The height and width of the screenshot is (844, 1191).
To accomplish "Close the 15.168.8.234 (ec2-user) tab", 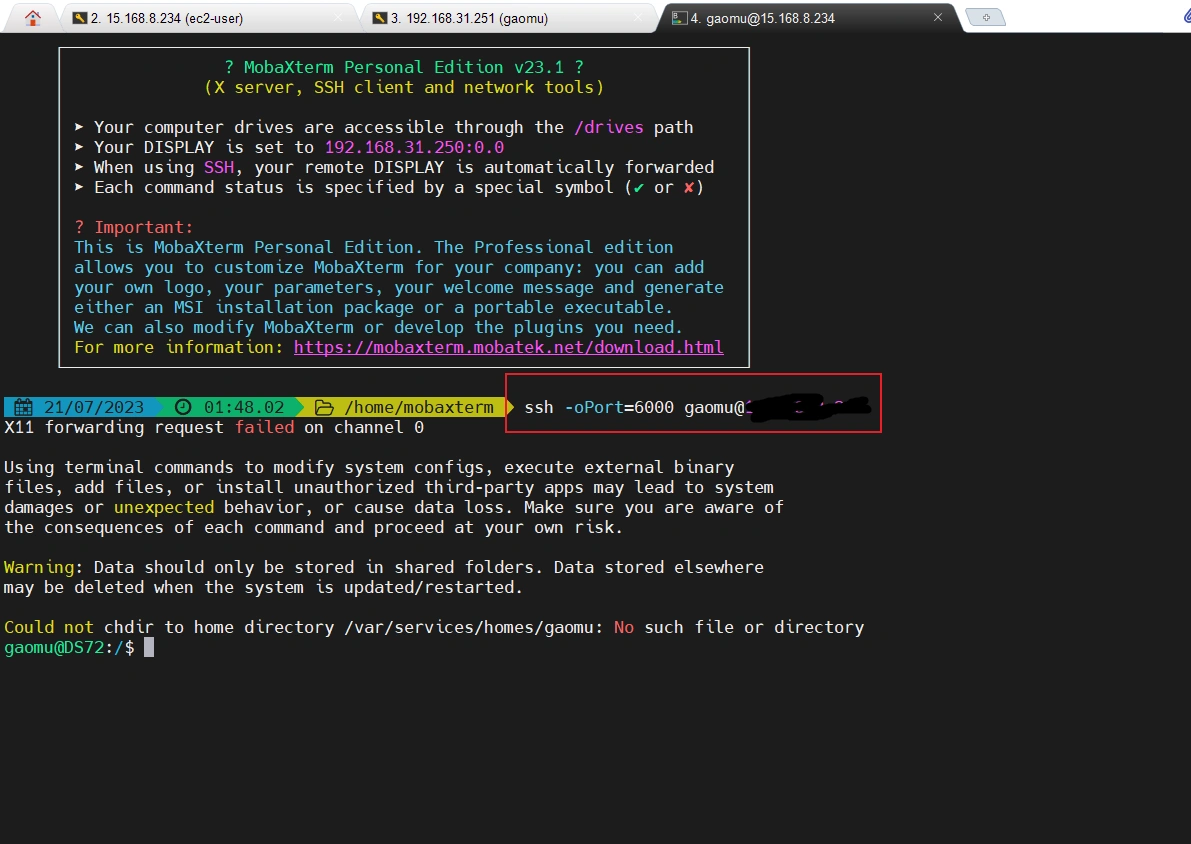I will [x=338, y=18].
